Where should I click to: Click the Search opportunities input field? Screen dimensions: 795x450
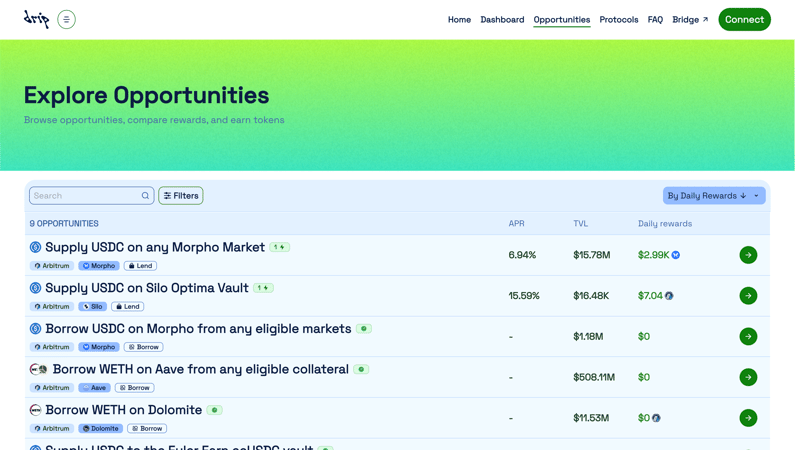[x=85, y=196]
